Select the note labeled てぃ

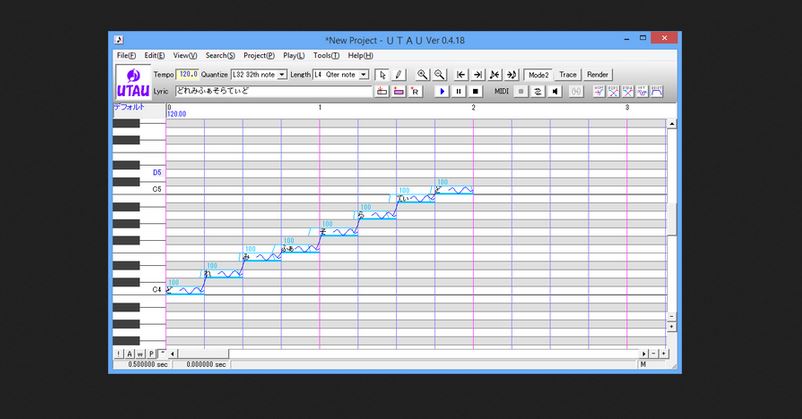click(x=415, y=199)
